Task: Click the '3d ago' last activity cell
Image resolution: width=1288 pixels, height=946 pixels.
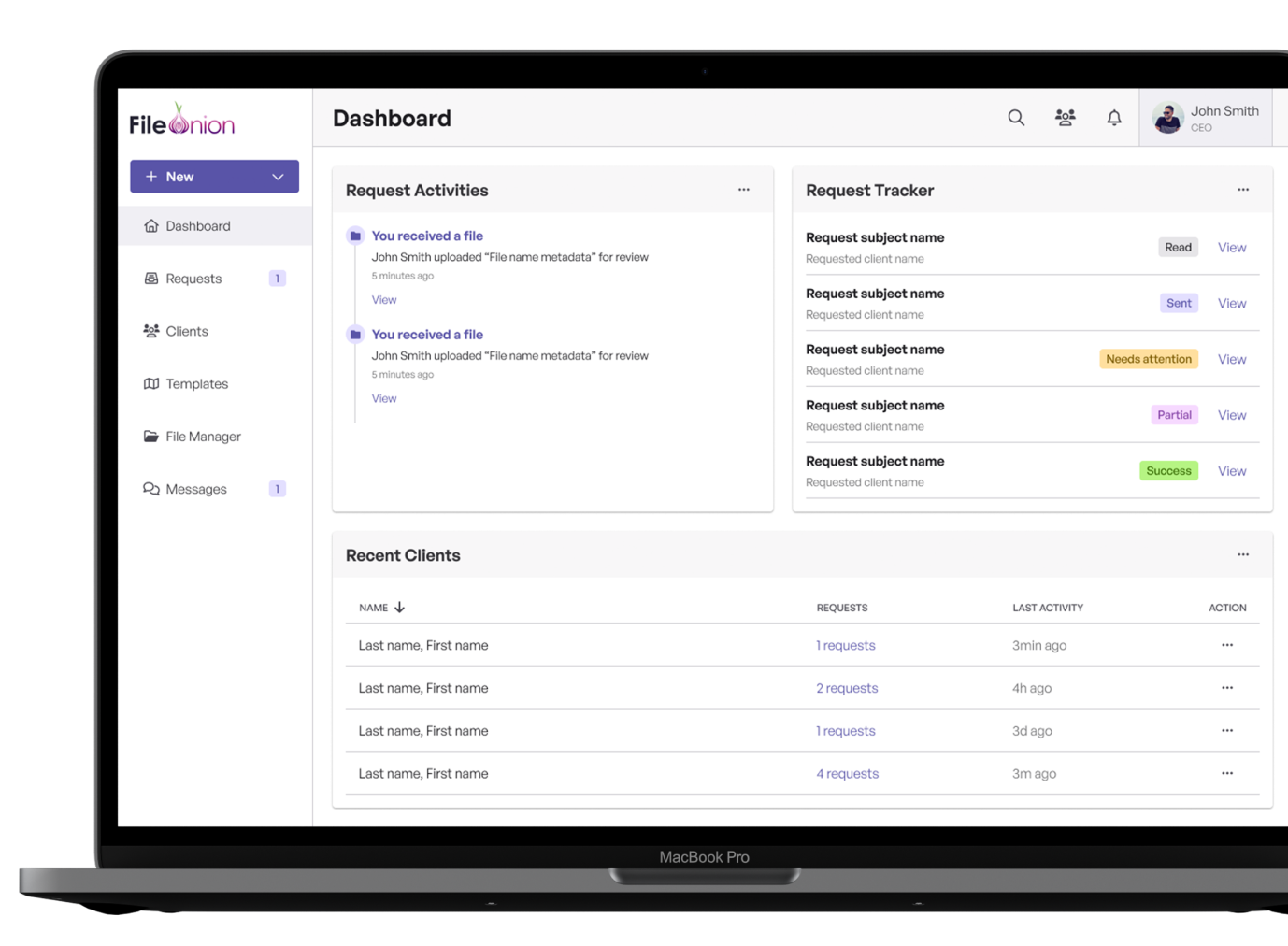Action: 1032,731
